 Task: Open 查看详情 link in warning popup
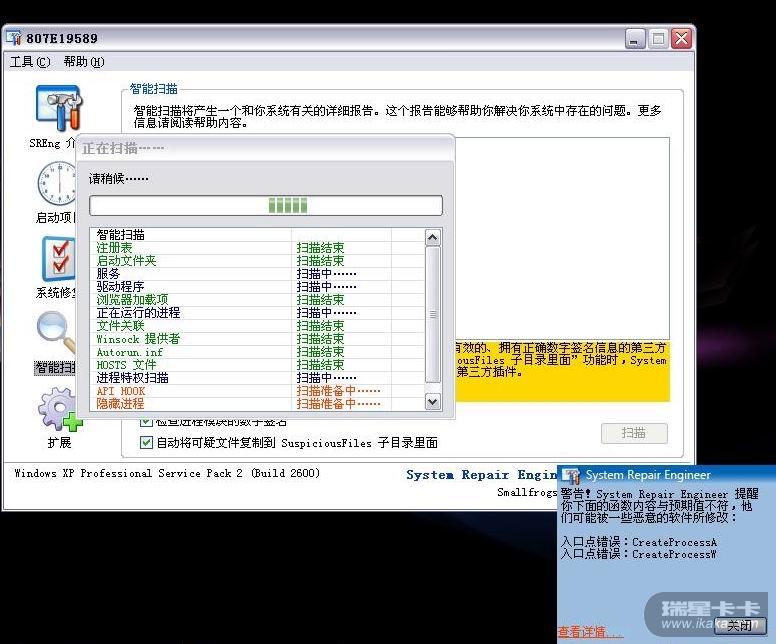pyautogui.click(x=589, y=632)
